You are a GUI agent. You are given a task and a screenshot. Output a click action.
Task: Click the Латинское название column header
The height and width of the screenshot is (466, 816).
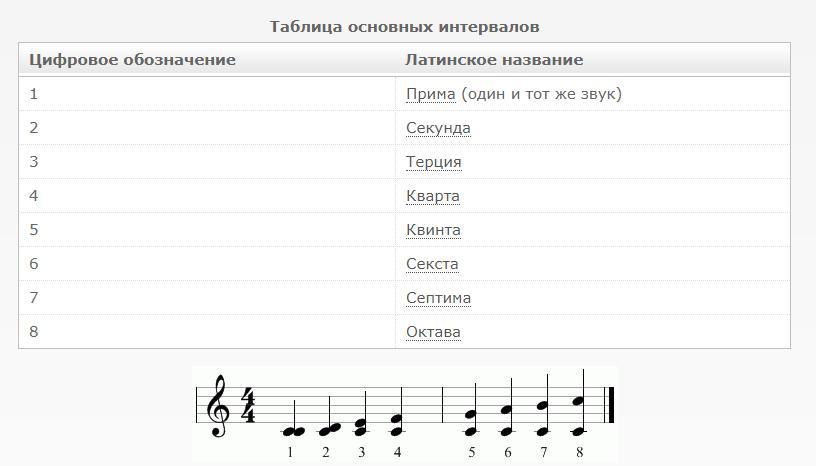point(494,59)
